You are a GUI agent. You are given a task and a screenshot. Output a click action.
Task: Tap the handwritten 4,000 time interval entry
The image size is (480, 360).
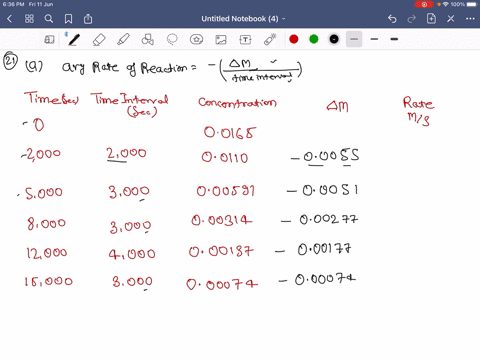pyautogui.click(x=132, y=254)
